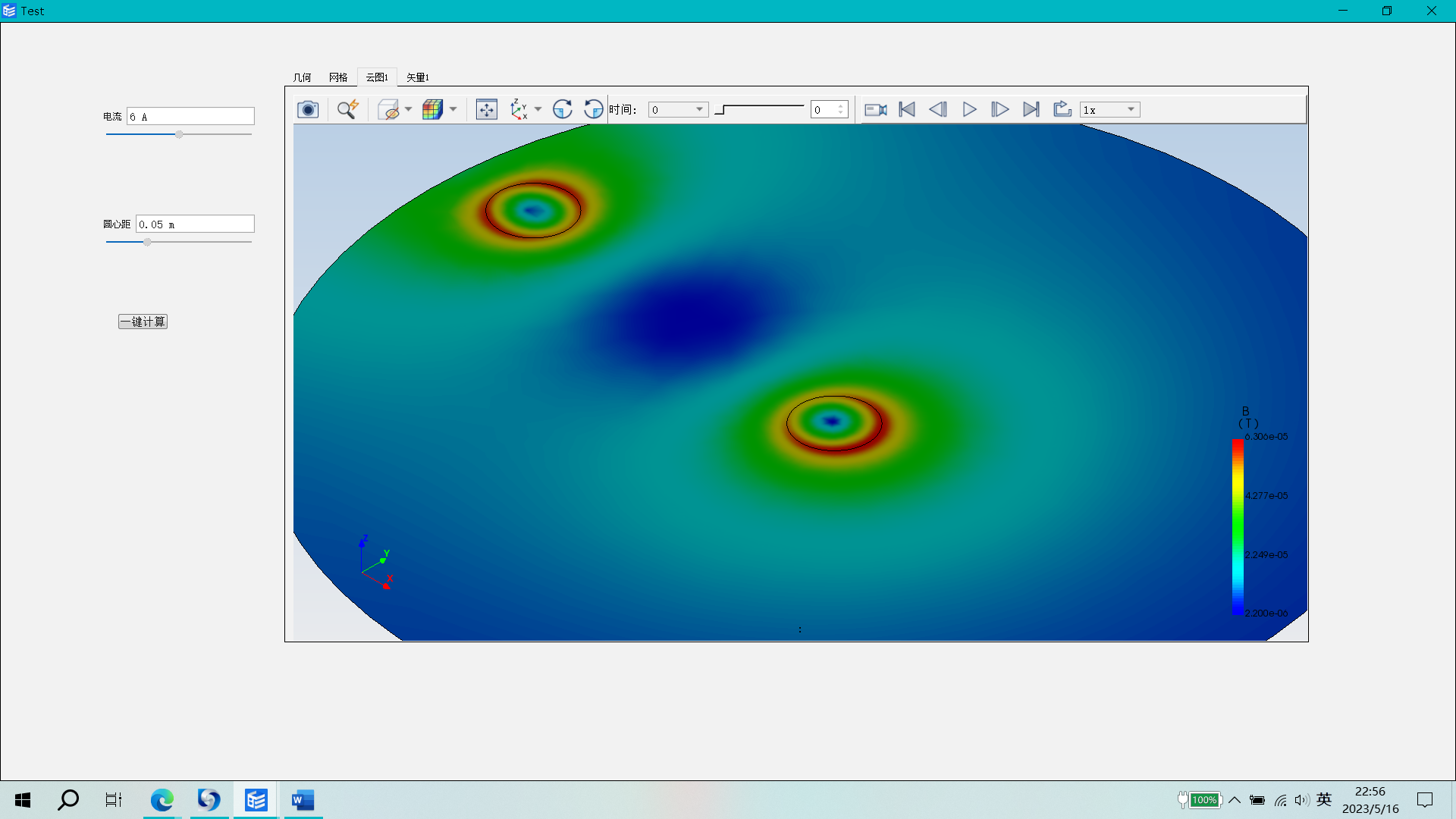The height and width of the screenshot is (819, 1456).
Task: Open the network Wi-Fi tray icon
Action: [x=1281, y=800]
